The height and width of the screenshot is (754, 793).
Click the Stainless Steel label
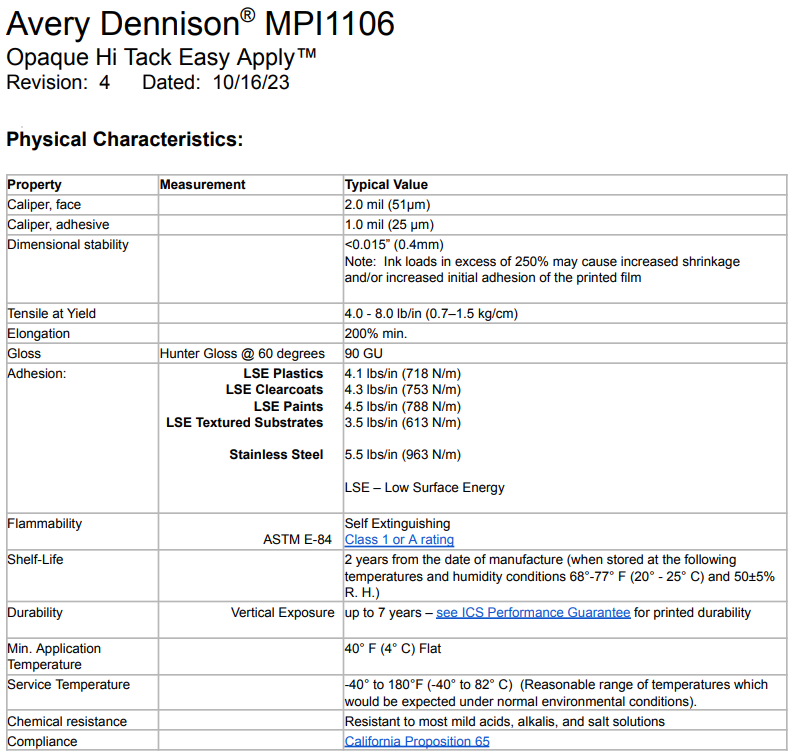(x=276, y=455)
